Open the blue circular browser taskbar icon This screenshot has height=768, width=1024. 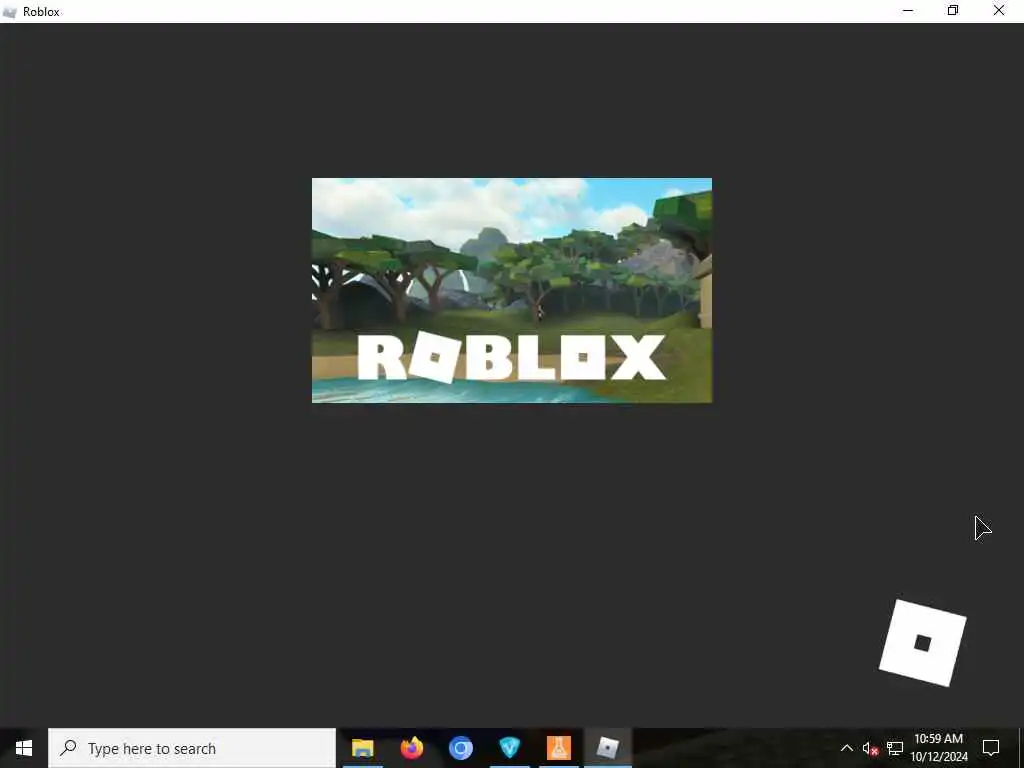460,748
